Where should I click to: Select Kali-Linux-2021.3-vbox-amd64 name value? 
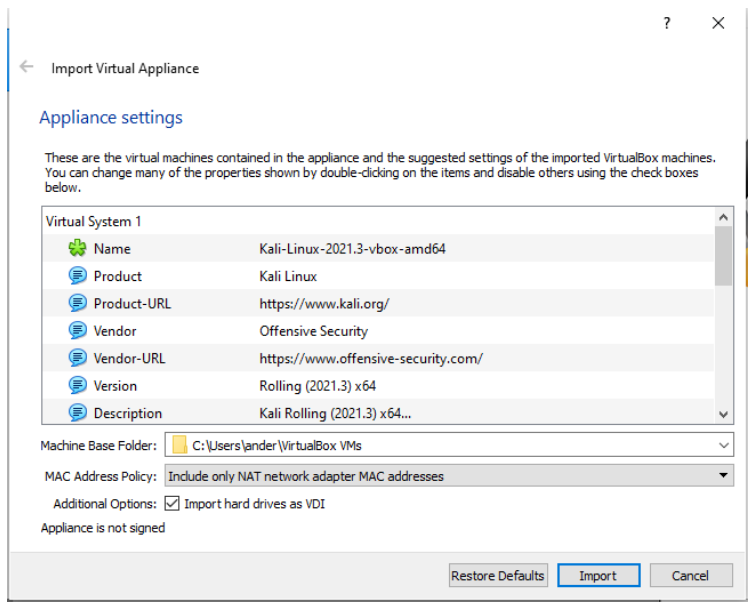(x=352, y=249)
